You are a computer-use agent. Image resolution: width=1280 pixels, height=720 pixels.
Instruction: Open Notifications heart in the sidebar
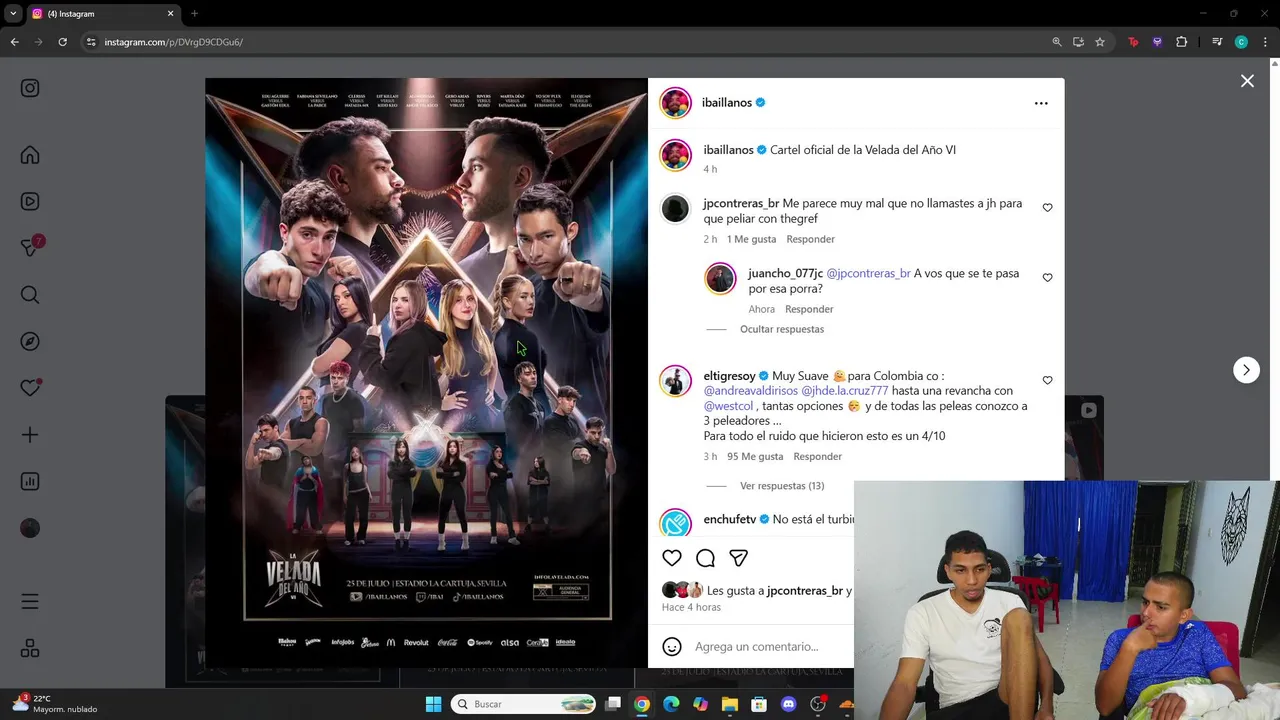[30, 388]
